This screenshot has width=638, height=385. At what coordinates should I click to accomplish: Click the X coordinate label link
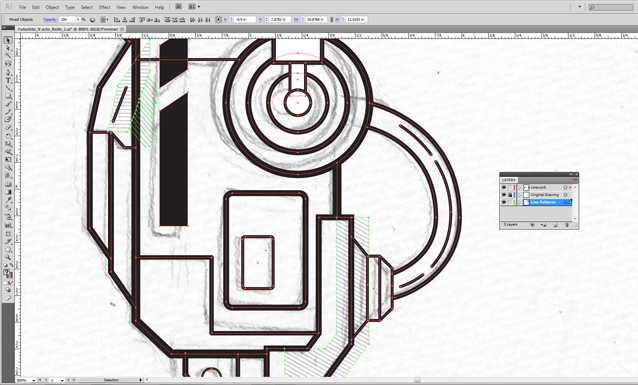225,19
